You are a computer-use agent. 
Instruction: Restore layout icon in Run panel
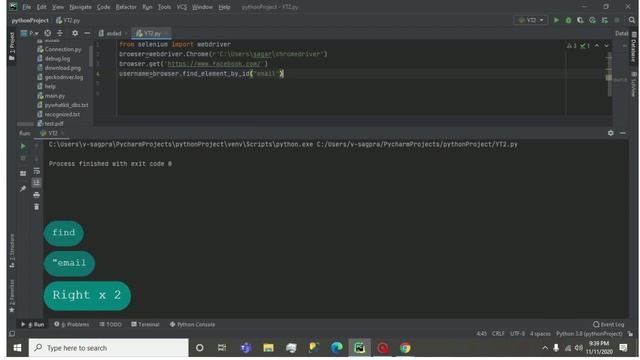[x=23, y=173]
